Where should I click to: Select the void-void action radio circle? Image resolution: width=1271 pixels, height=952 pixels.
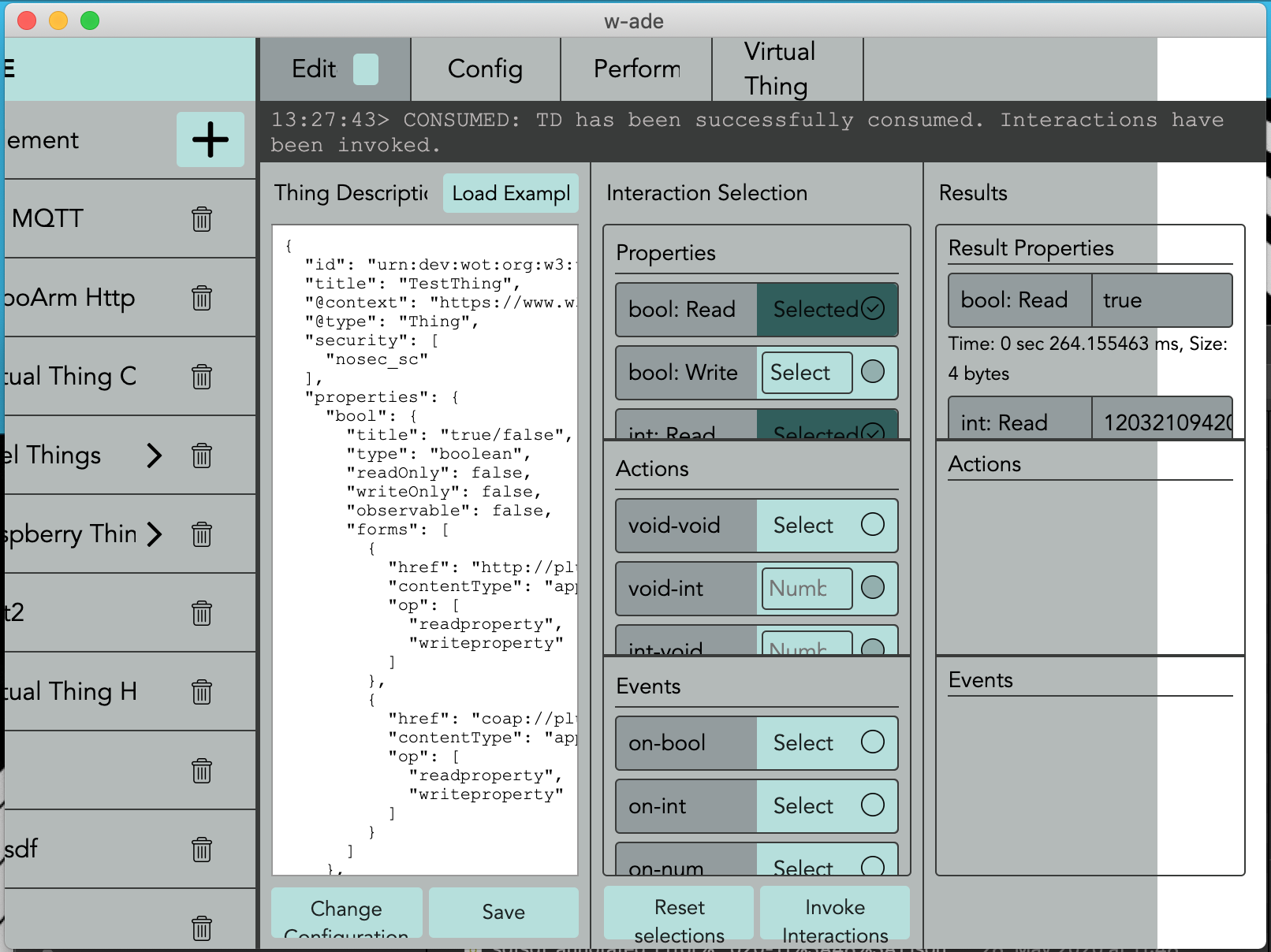pyautogui.click(x=872, y=524)
